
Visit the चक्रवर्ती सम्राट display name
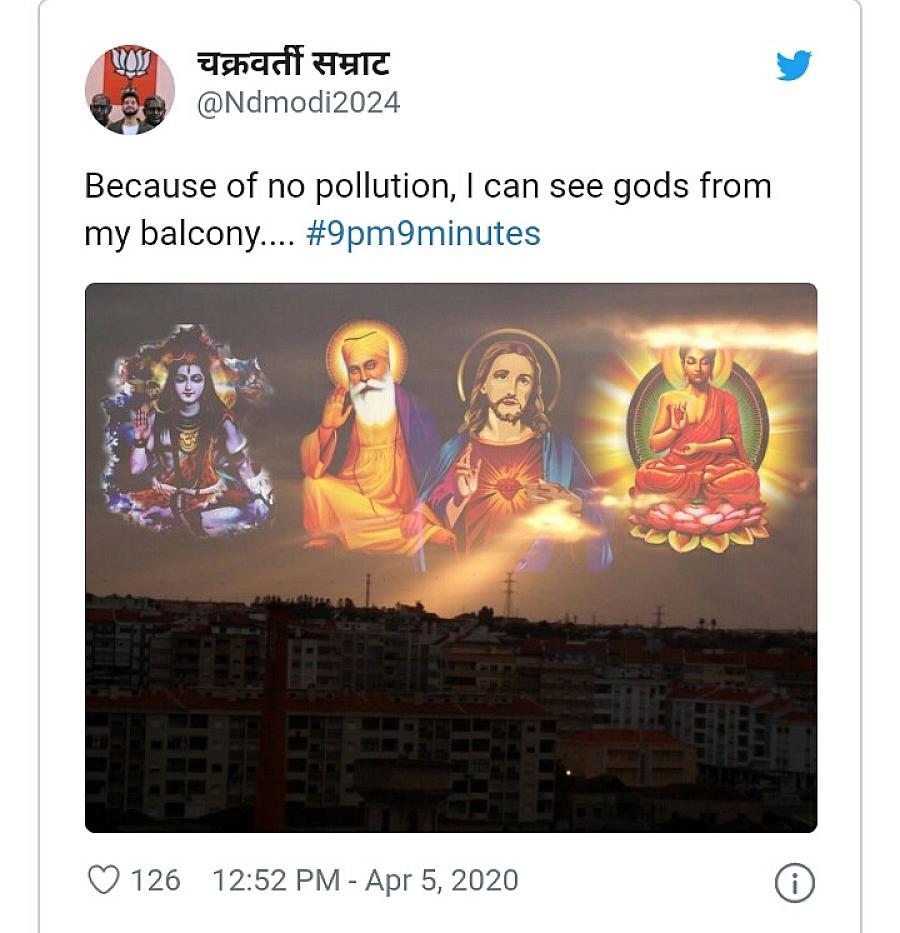293,63
